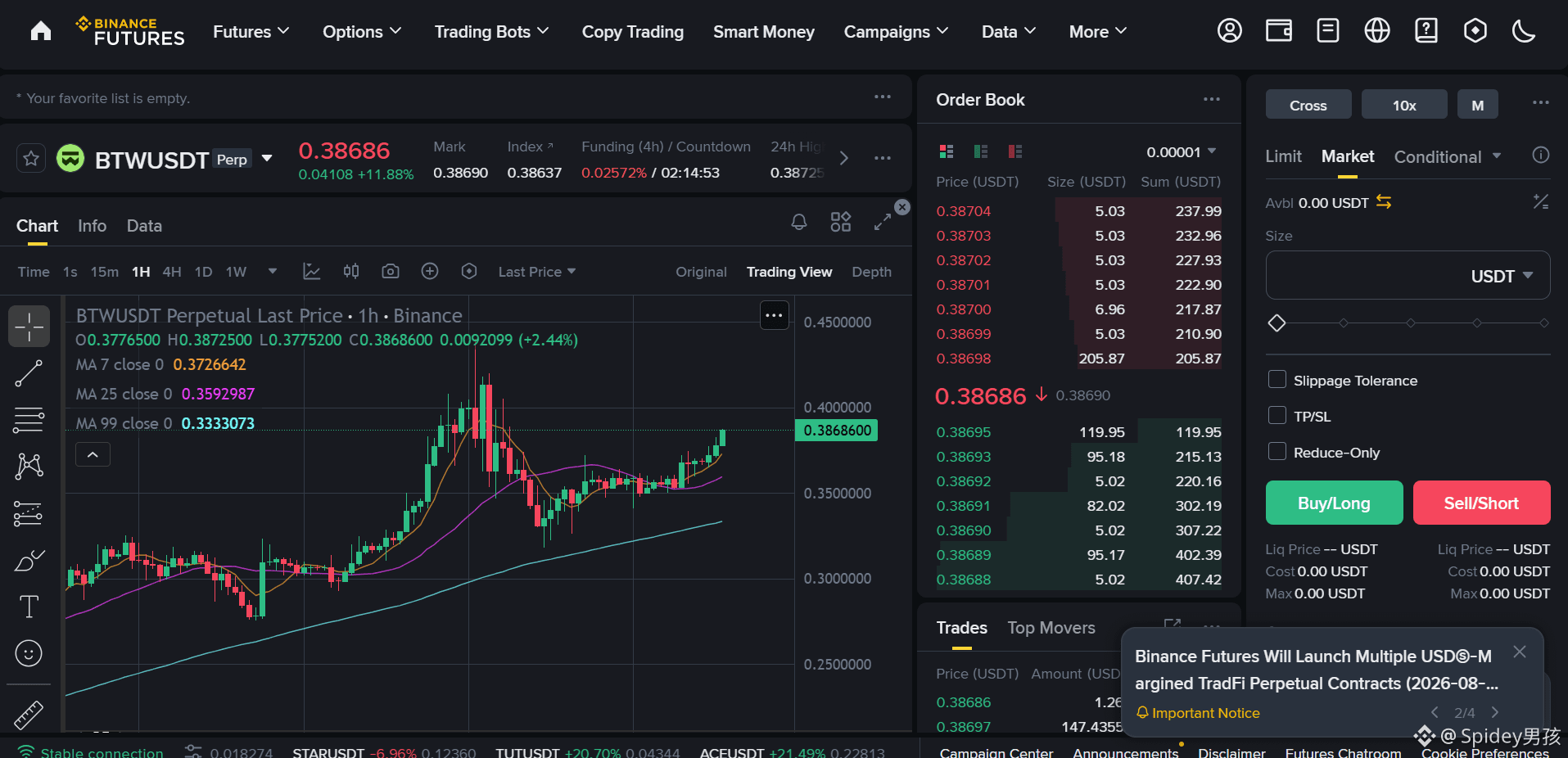Select the brush drawing tool
Image resolution: width=1568 pixels, height=758 pixels.
point(29,560)
